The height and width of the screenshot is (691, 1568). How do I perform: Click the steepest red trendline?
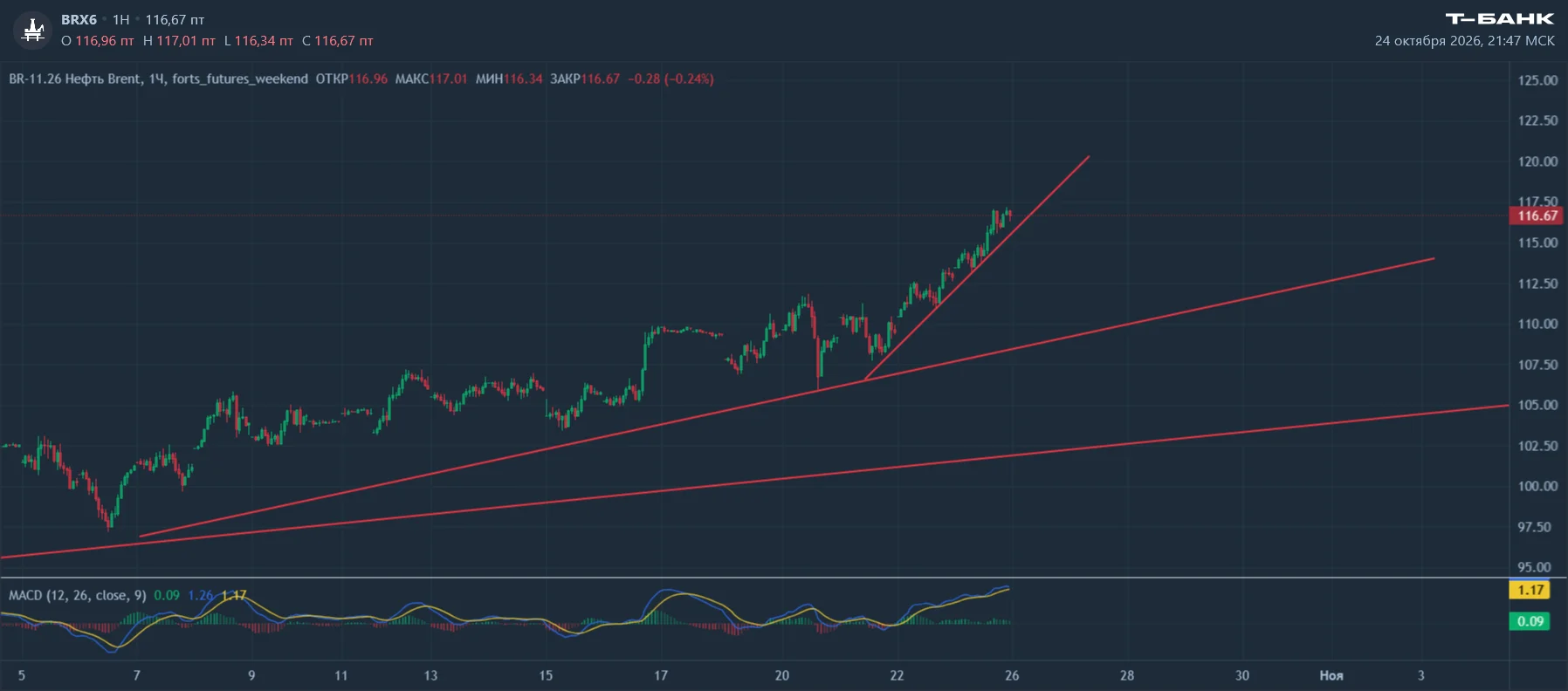coord(976,269)
